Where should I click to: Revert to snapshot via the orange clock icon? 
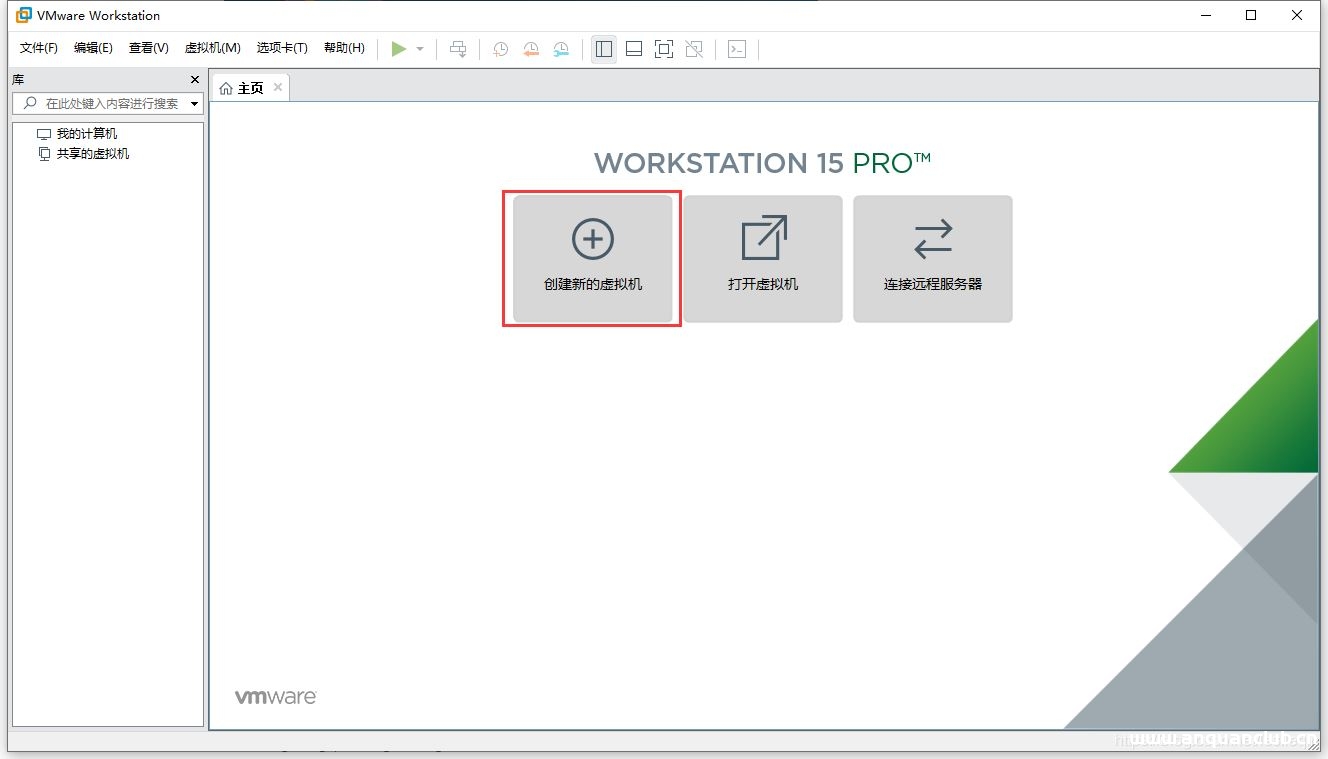(531, 48)
